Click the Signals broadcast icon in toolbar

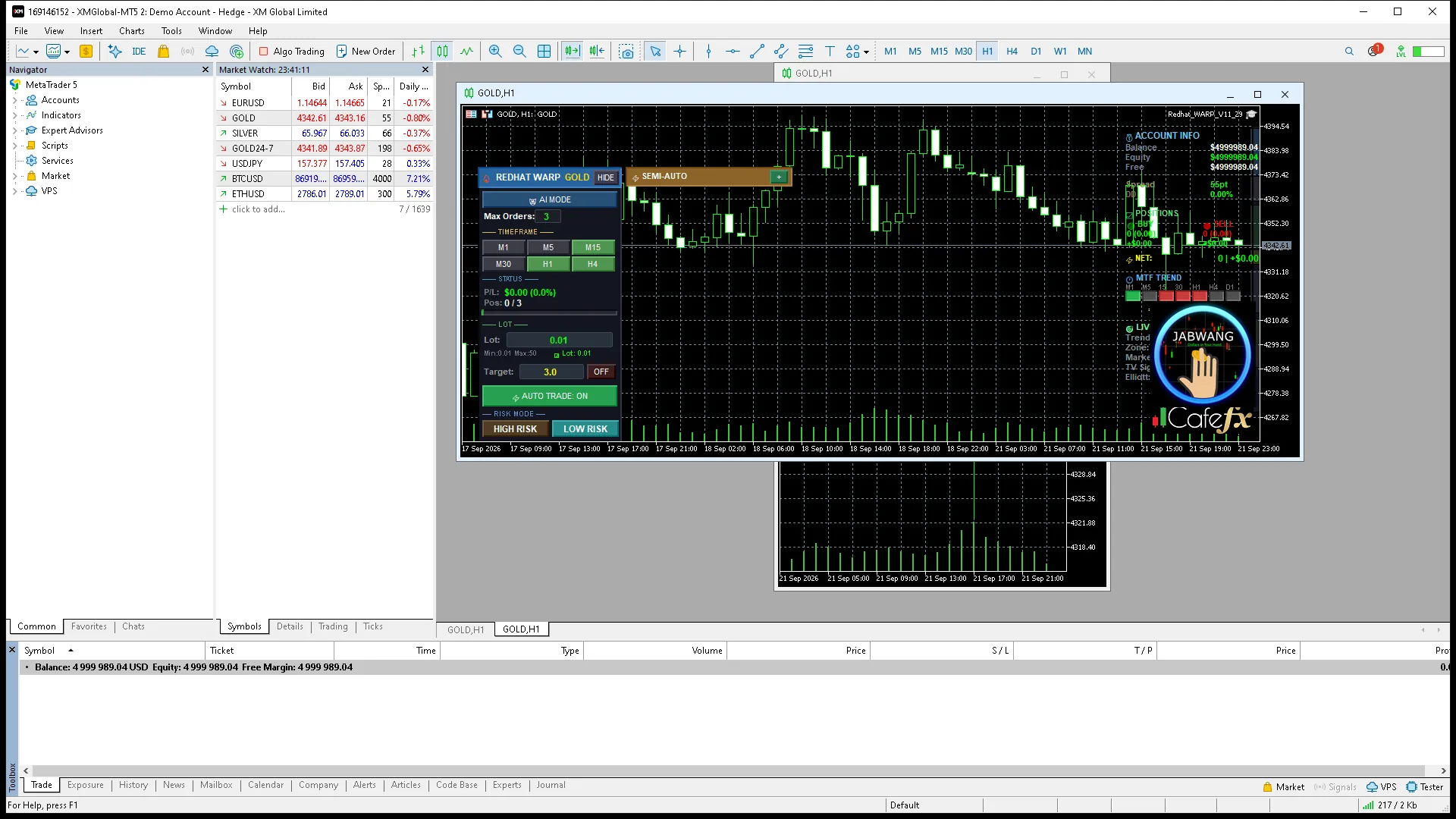(x=187, y=52)
